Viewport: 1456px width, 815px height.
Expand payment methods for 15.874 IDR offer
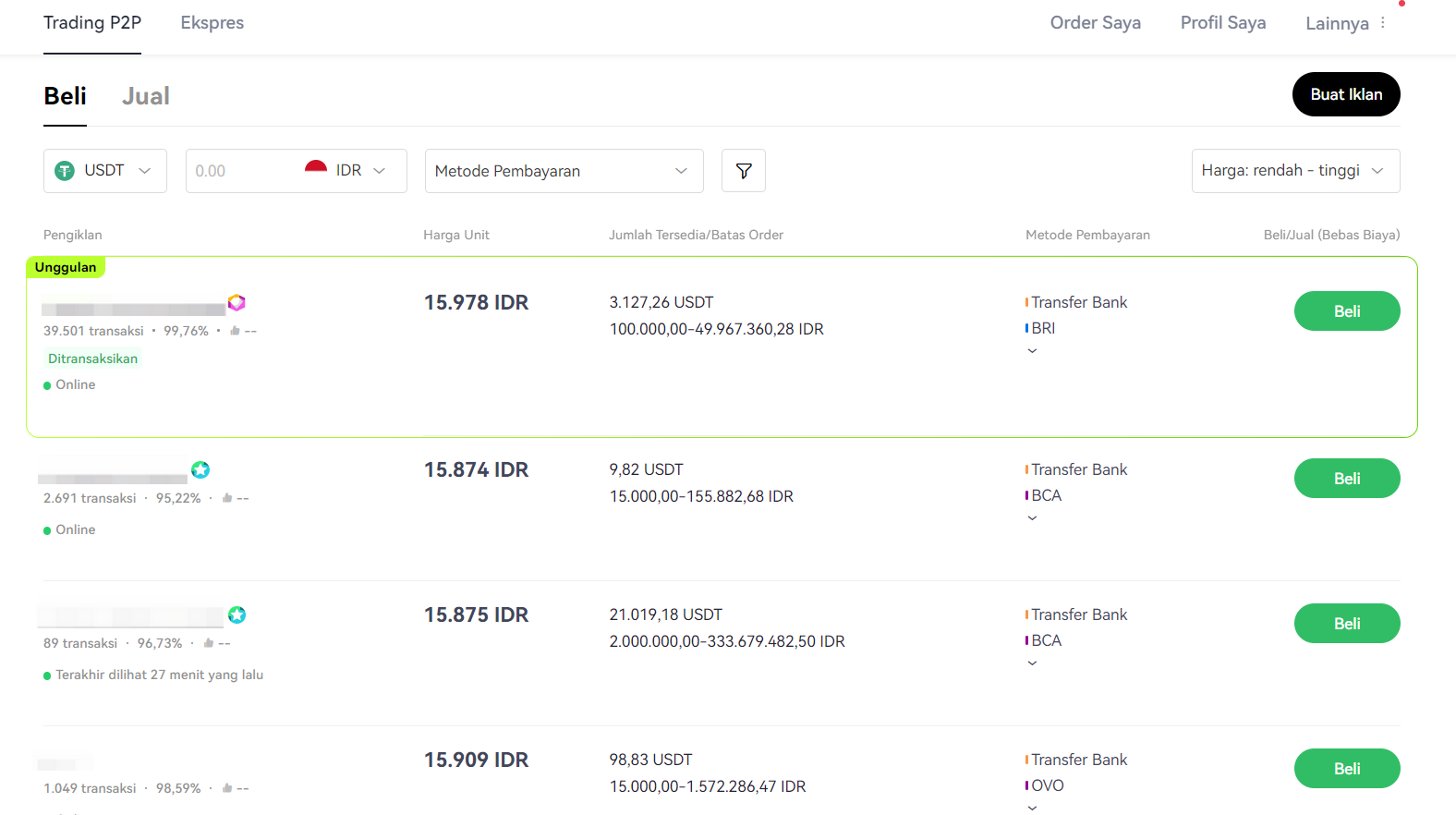pyautogui.click(x=1032, y=518)
